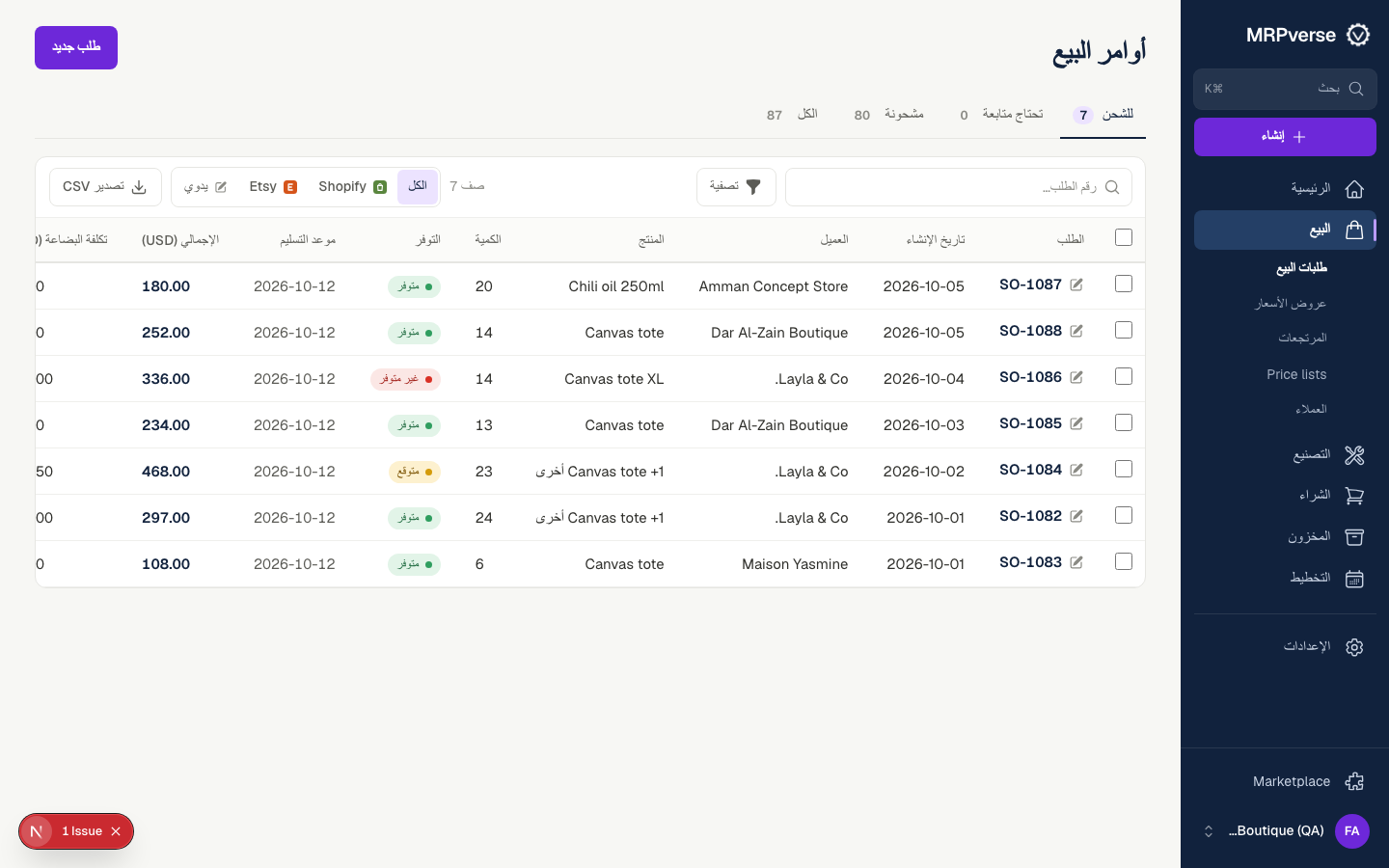Check the box for order SO-1084
The height and width of the screenshot is (868, 1389).
click(x=1124, y=469)
